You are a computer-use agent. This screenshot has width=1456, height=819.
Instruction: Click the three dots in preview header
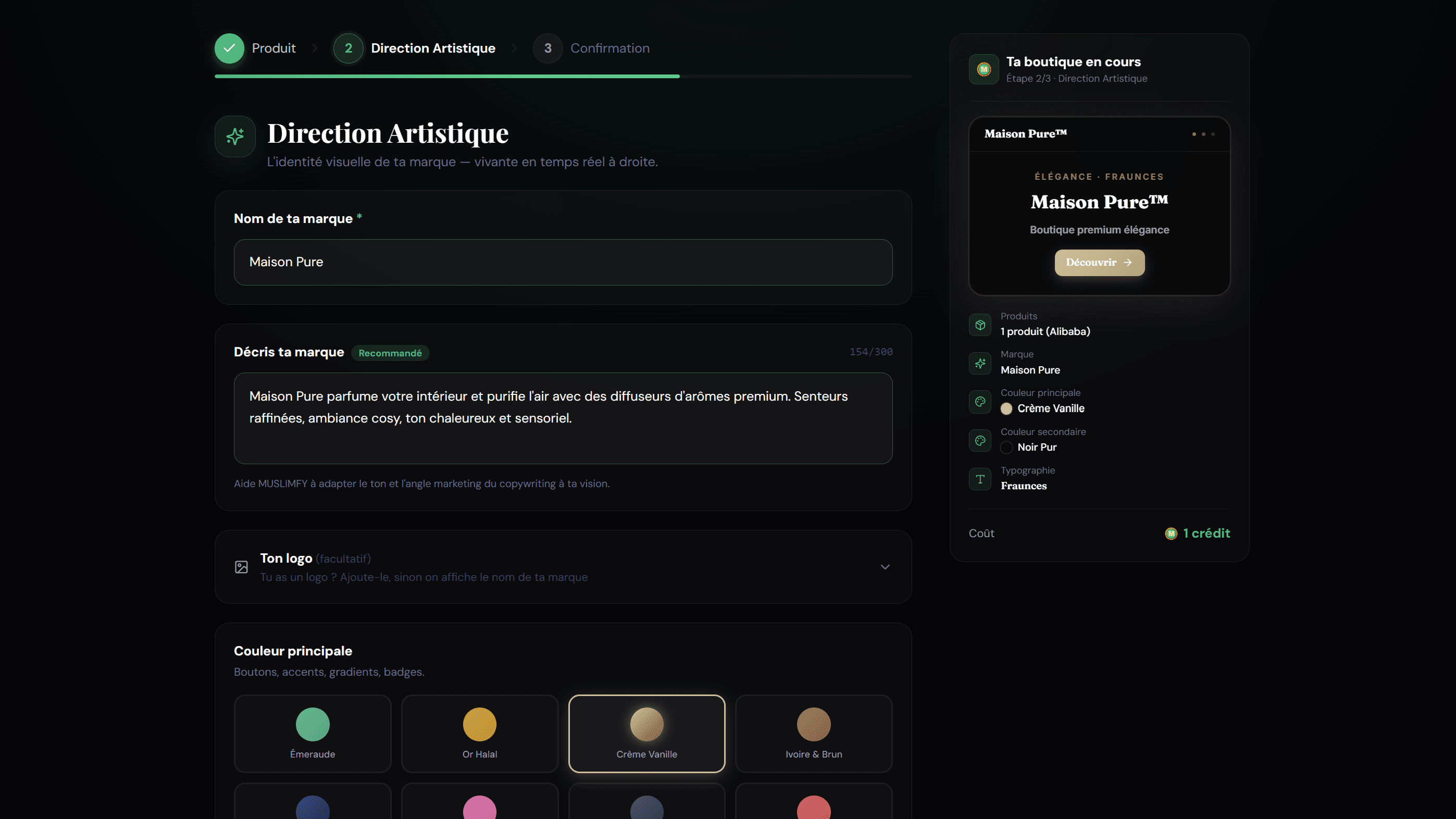tap(1203, 134)
